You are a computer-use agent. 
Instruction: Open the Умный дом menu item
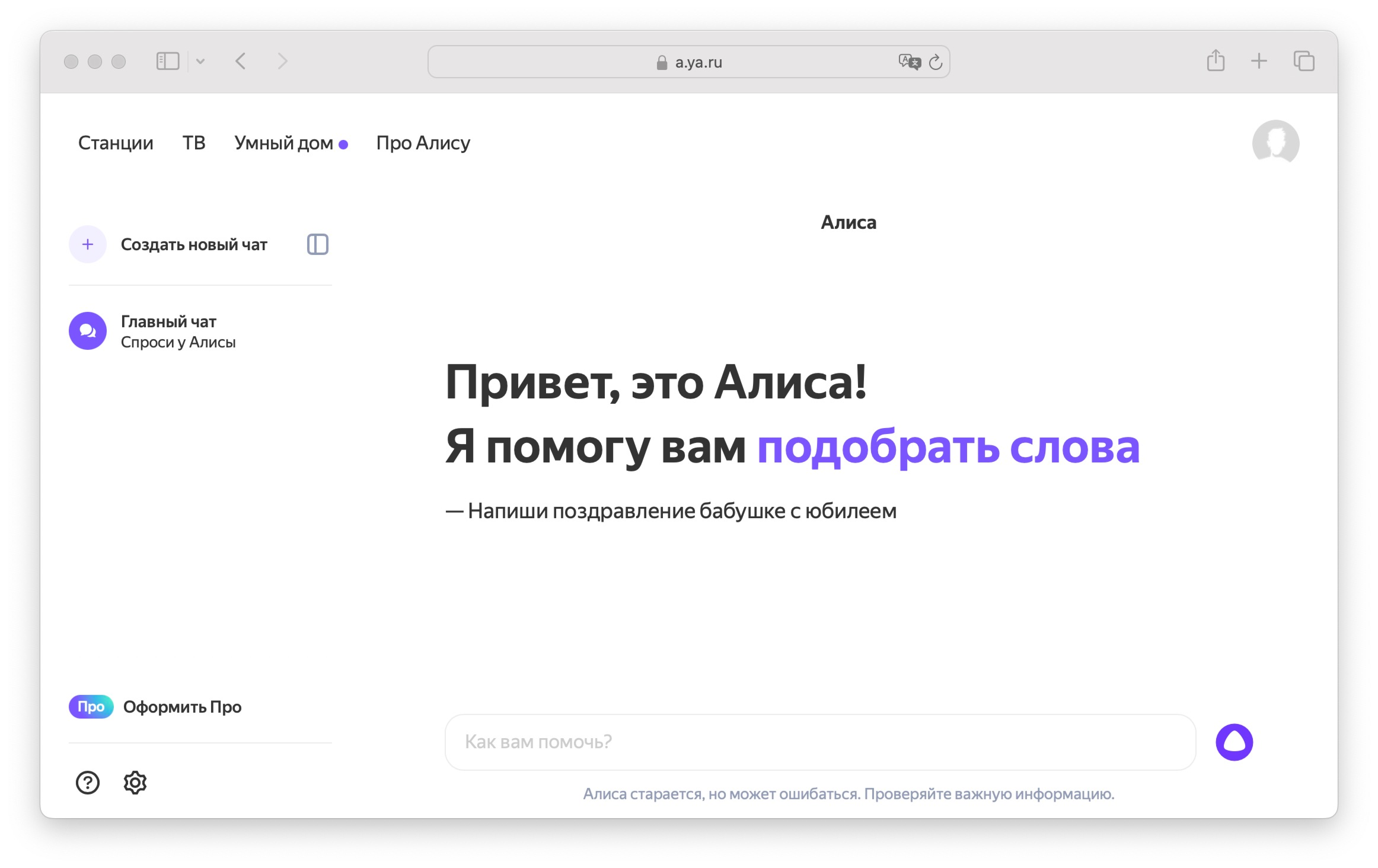(x=284, y=143)
